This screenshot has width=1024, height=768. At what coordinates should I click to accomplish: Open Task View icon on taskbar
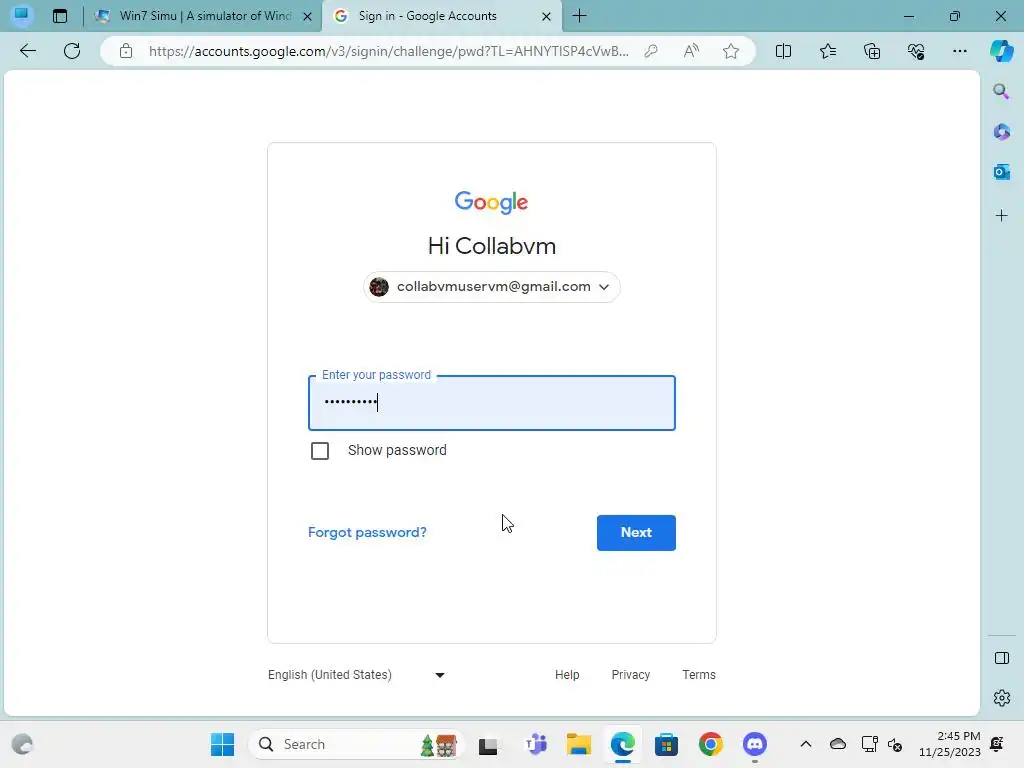pyautogui.click(x=488, y=744)
